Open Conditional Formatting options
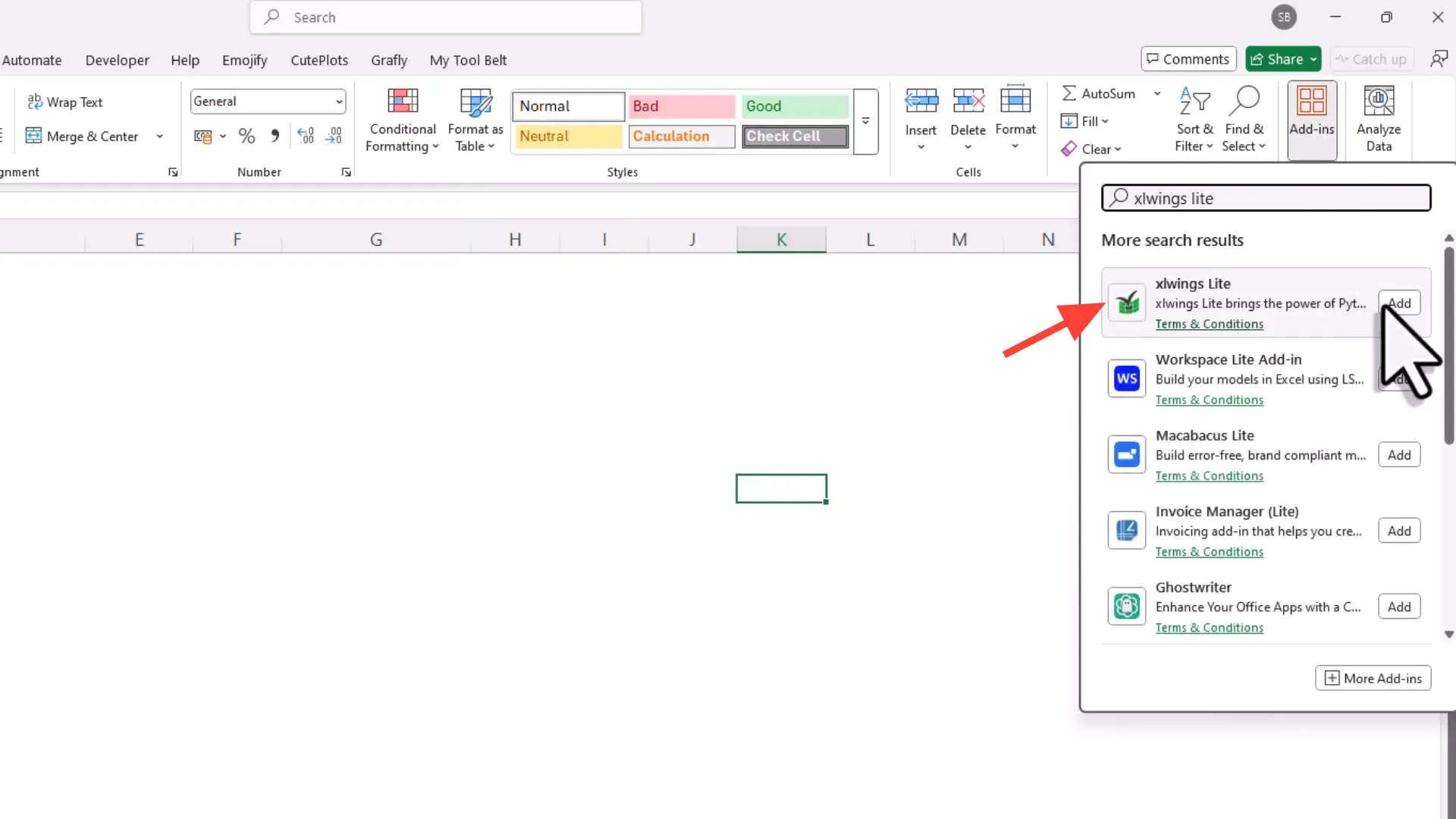 [402, 119]
